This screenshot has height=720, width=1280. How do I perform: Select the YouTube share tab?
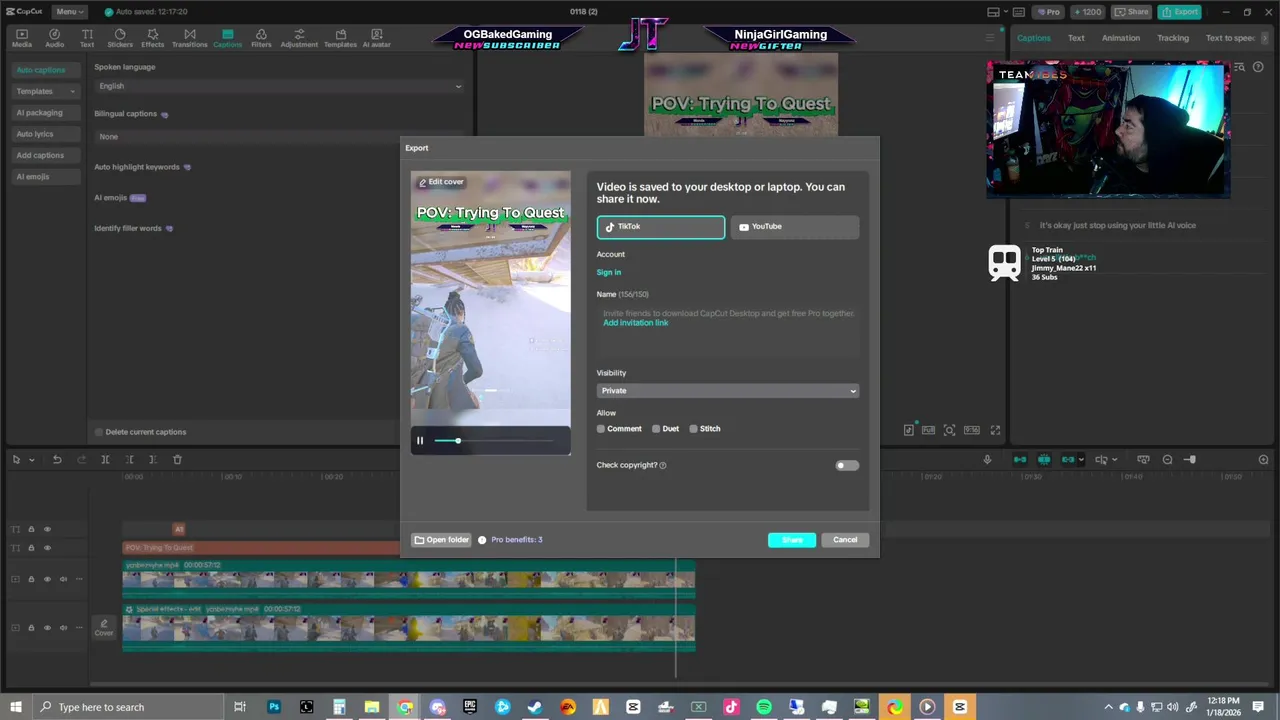click(794, 227)
